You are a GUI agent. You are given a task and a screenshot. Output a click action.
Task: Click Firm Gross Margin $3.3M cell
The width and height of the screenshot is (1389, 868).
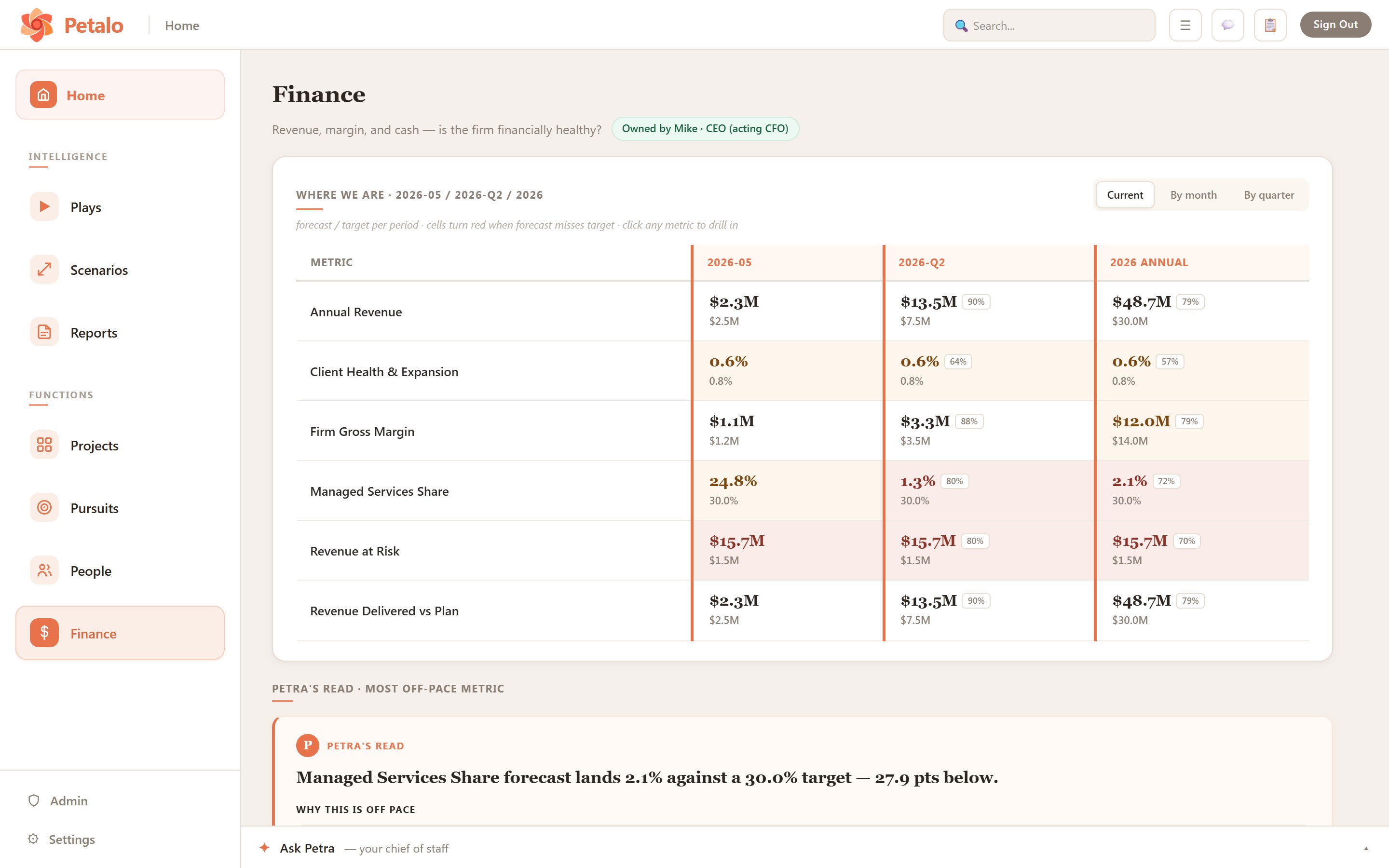(989, 430)
